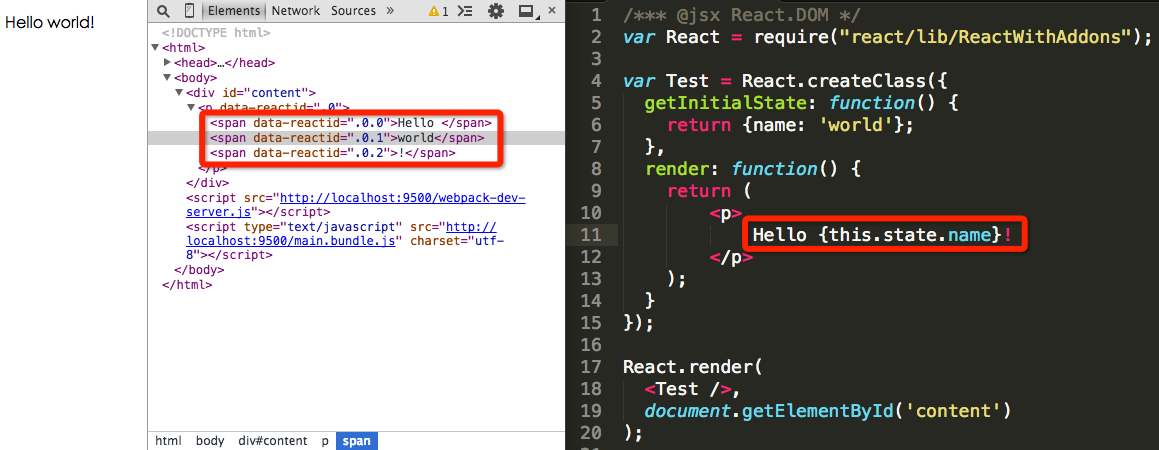1159x450 pixels.
Task: Collapse the p data-reactid node triangle
Action: (x=191, y=108)
